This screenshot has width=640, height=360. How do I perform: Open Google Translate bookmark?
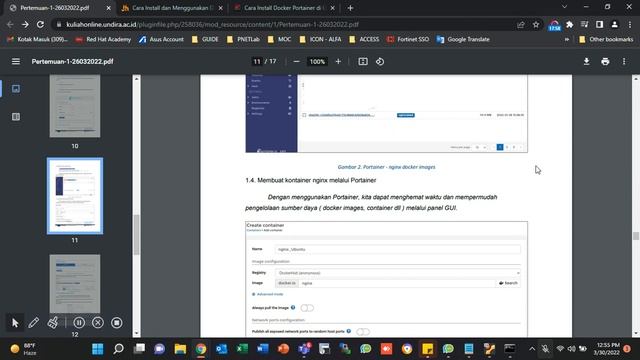click(x=463, y=40)
